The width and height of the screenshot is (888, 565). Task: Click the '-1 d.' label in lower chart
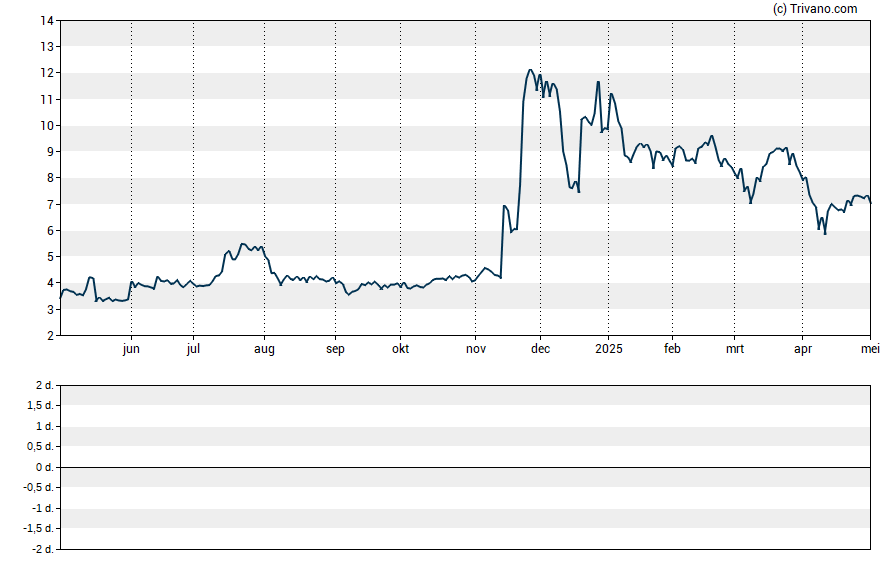(43, 508)
